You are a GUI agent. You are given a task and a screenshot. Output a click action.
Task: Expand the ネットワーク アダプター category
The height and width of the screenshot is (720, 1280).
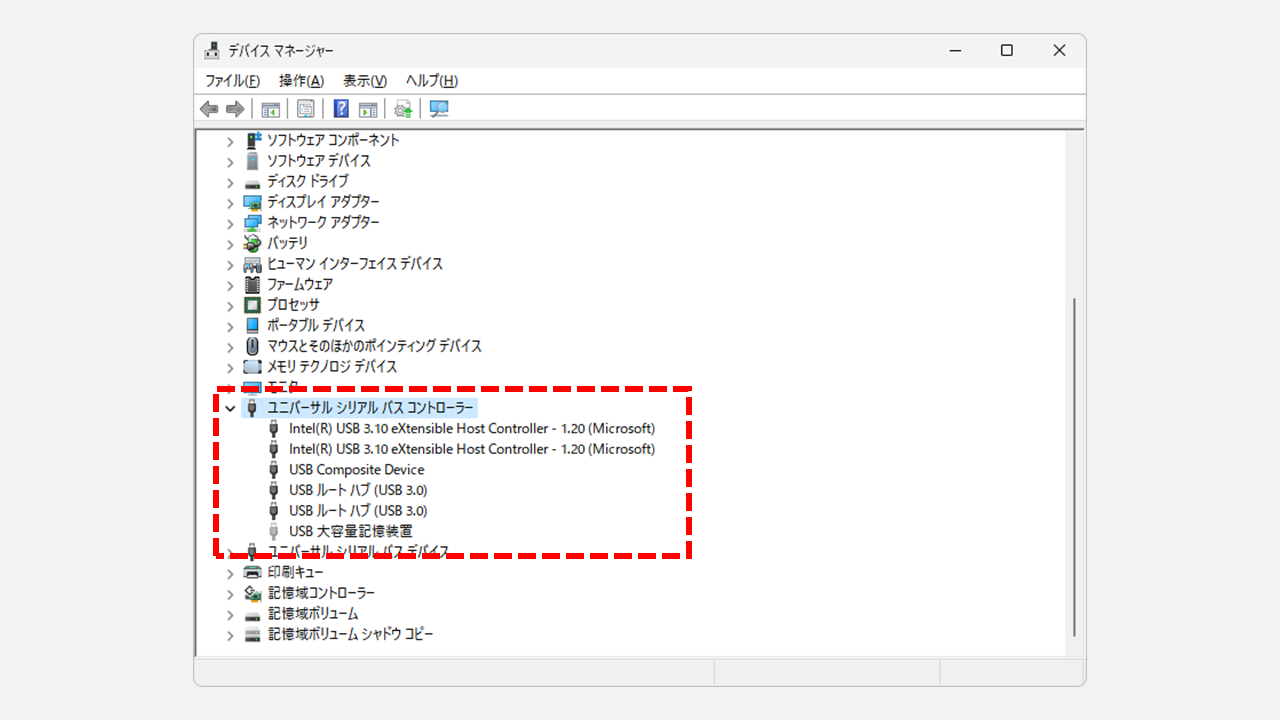coord(230,223)
